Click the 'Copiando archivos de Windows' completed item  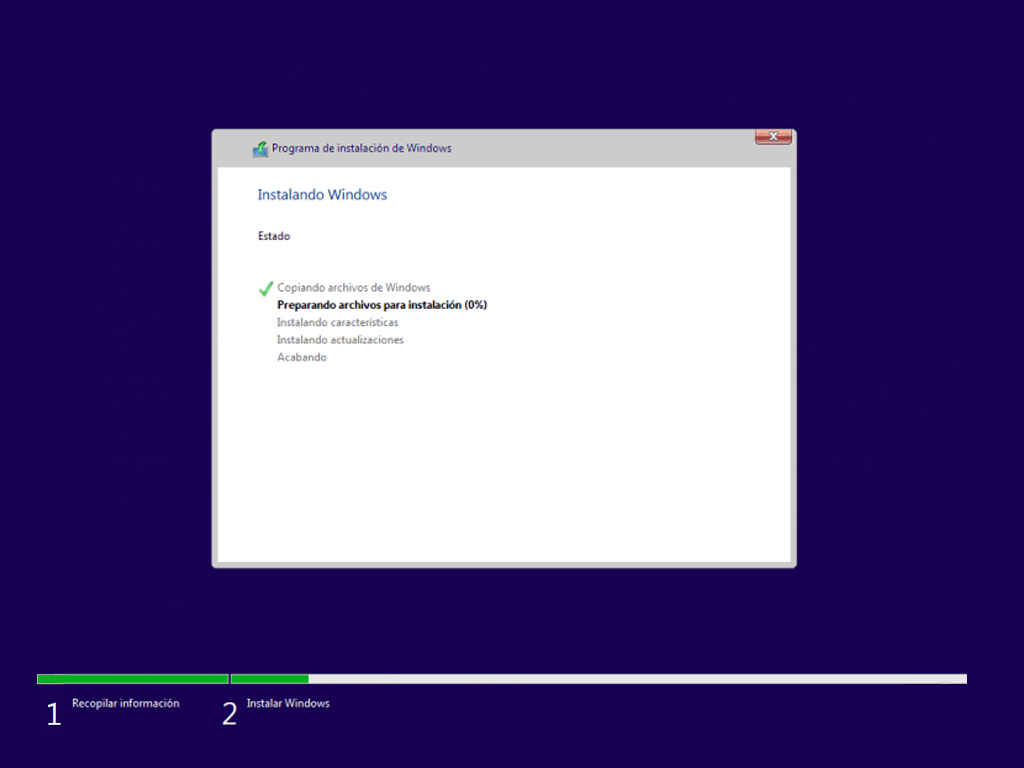(353, 287)
